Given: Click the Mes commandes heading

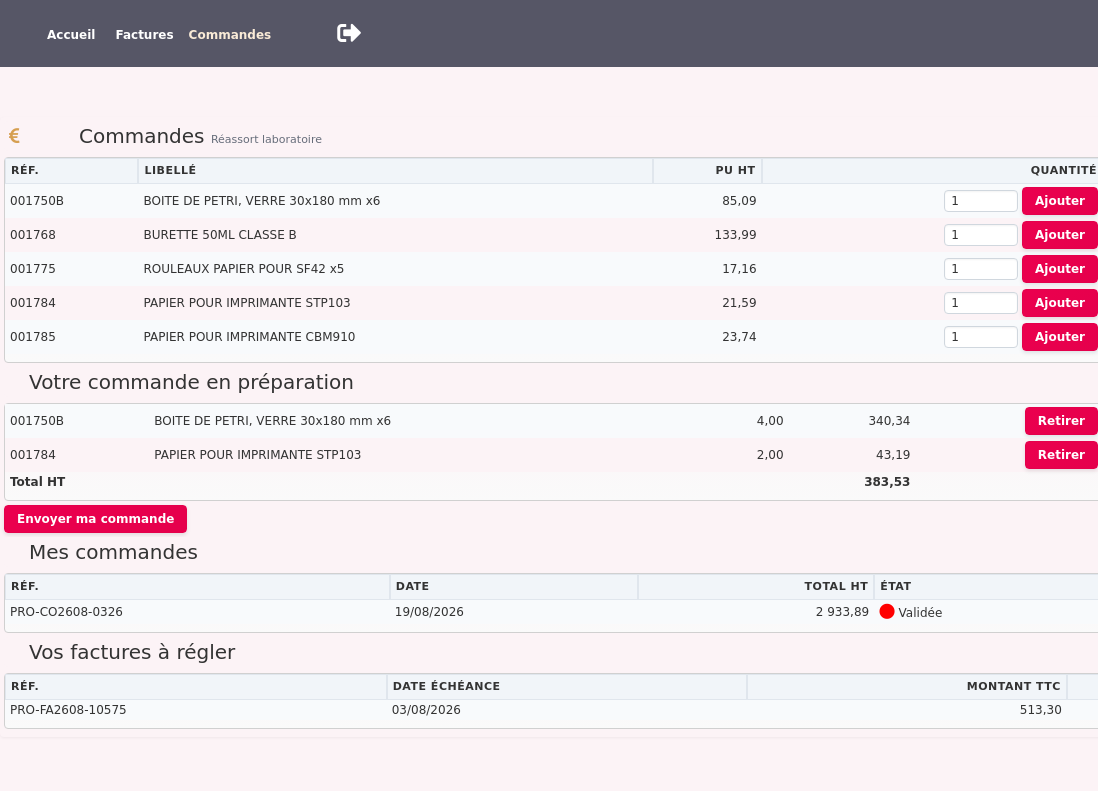Looking at the screenshot, I should tap(113, 552).
